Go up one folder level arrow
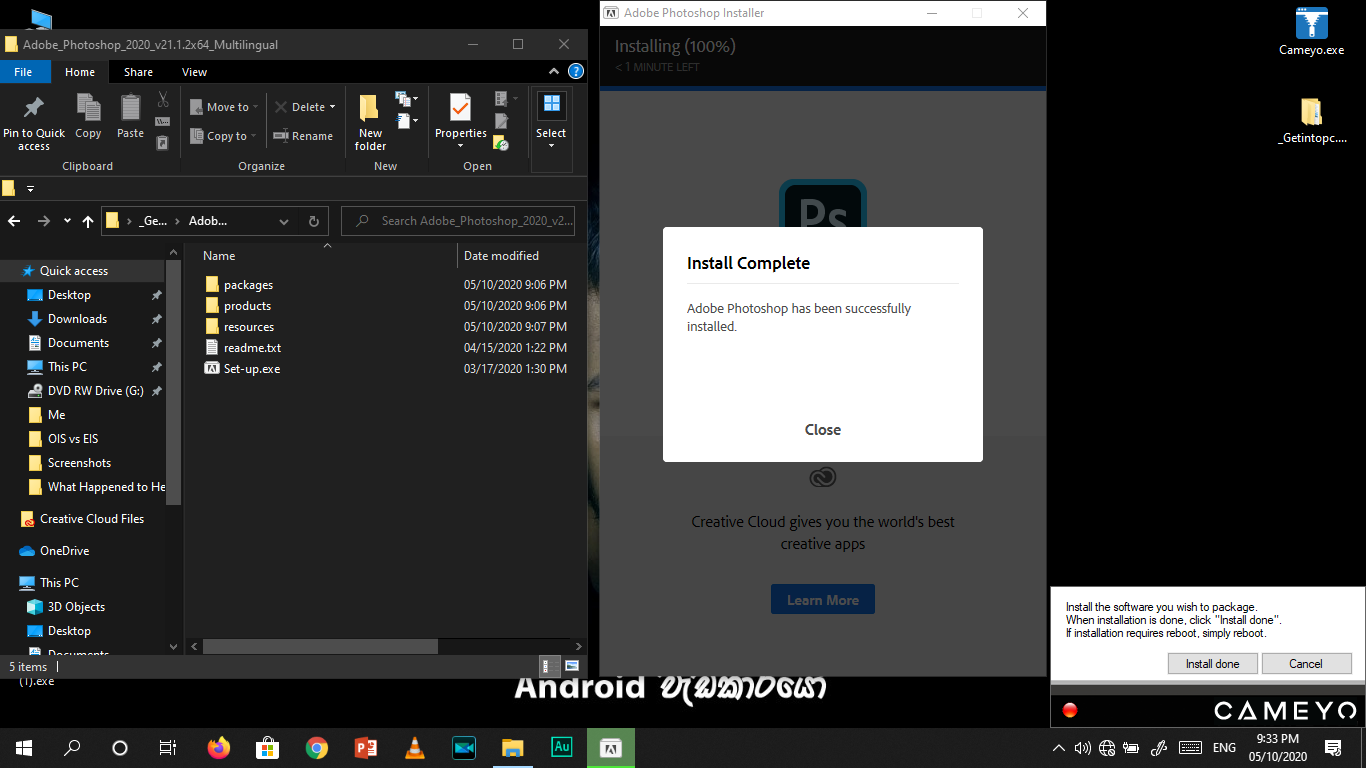 click(x=88, y=221)
